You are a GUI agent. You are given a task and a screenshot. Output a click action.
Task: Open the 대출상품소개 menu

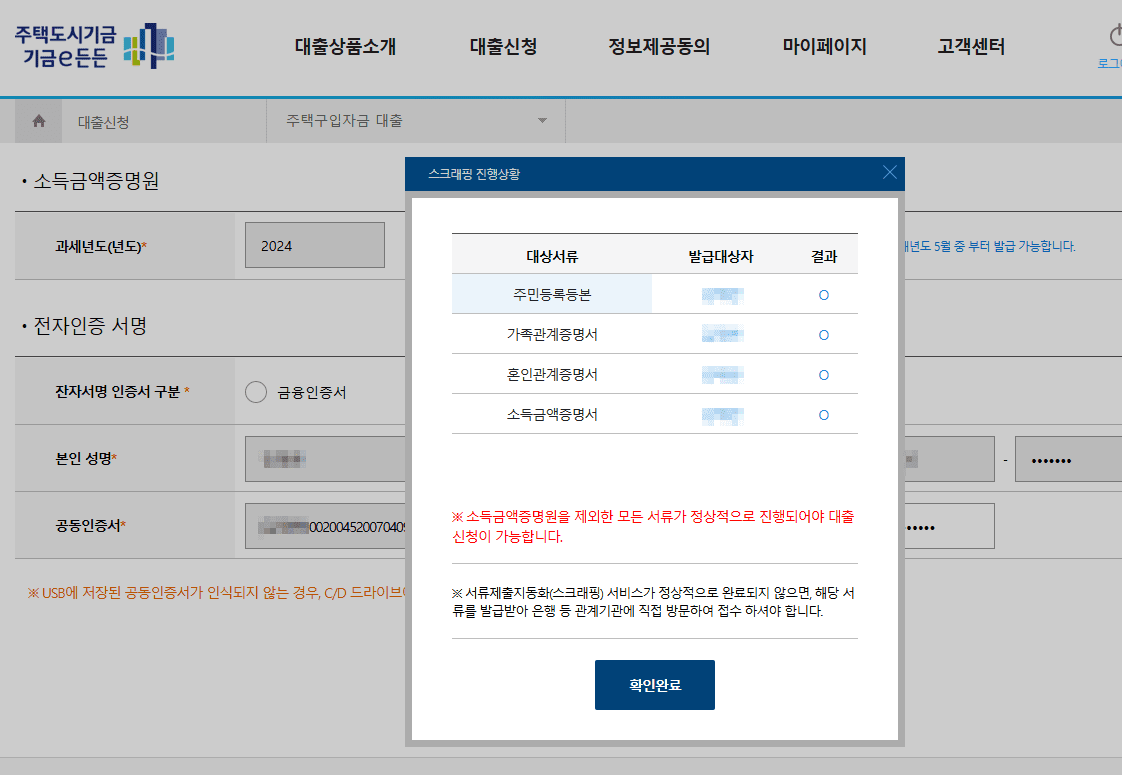(345, 45)
